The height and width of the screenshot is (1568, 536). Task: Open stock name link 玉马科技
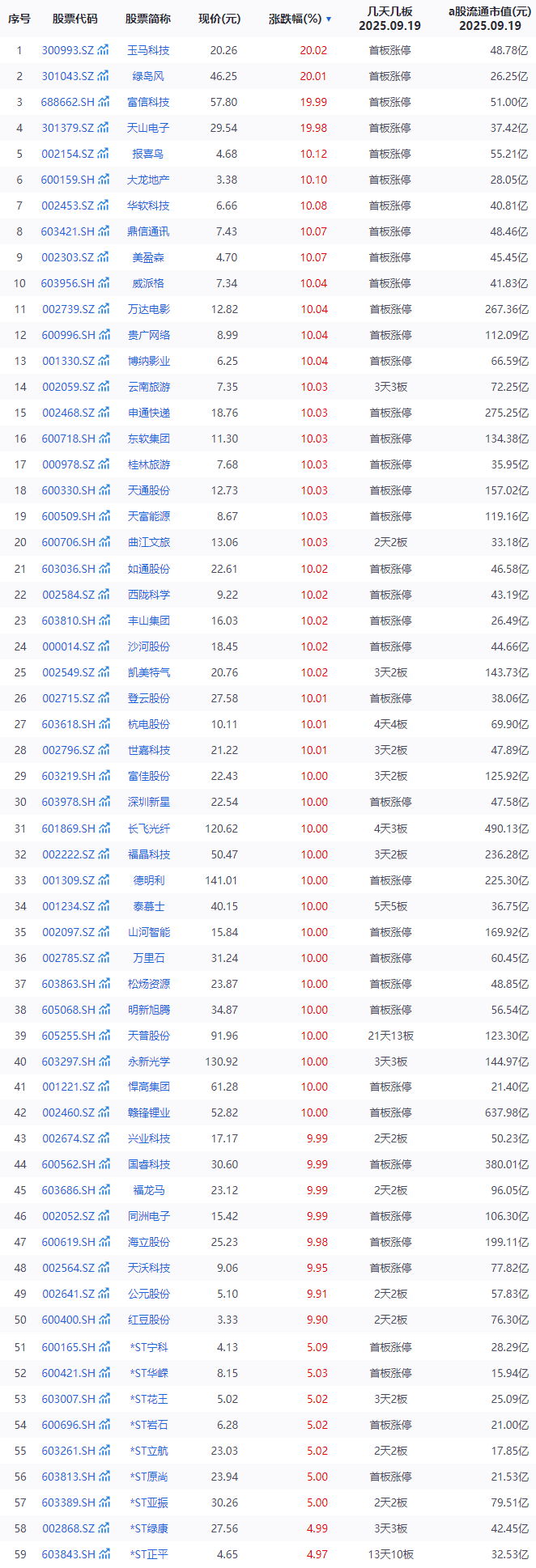149,50
